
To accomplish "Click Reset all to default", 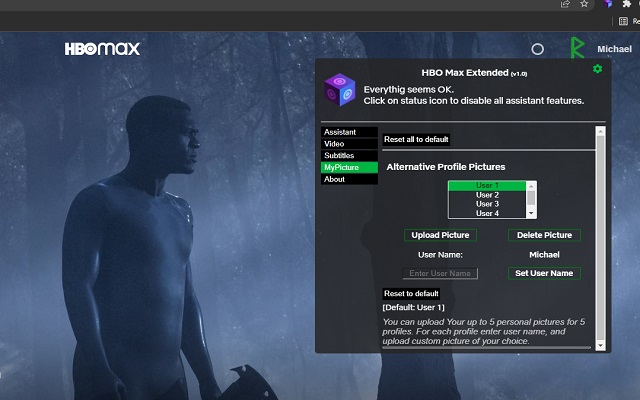I will [416, 140].
